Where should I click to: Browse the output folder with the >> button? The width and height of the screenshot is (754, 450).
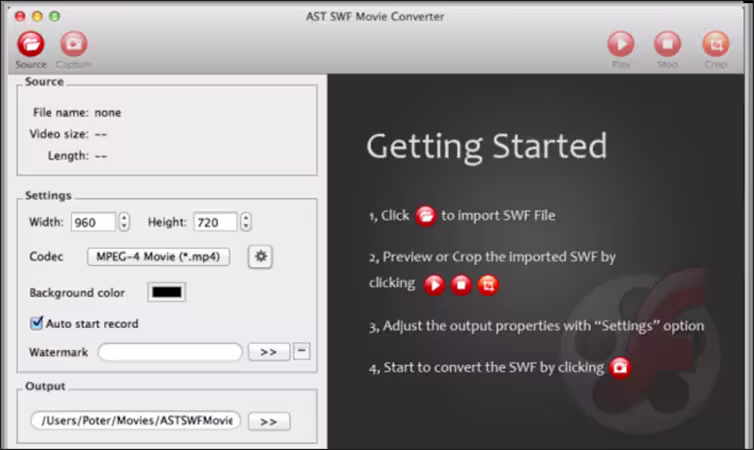point(269,422)
